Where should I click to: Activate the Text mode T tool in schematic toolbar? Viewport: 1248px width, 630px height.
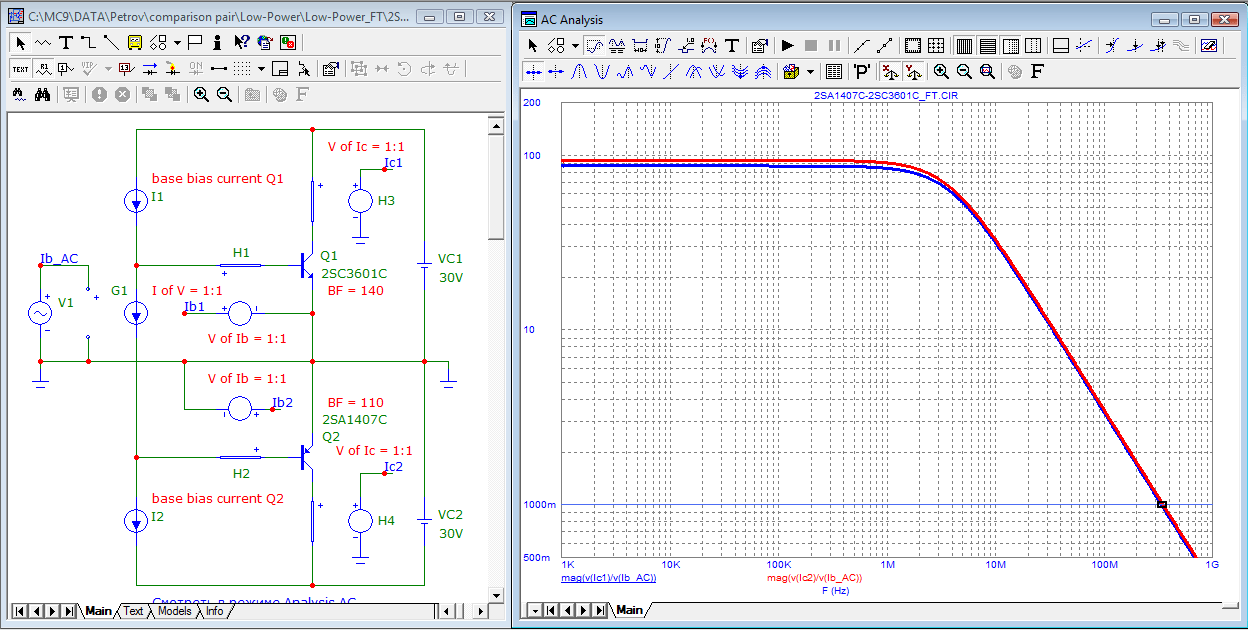[65, 43]
